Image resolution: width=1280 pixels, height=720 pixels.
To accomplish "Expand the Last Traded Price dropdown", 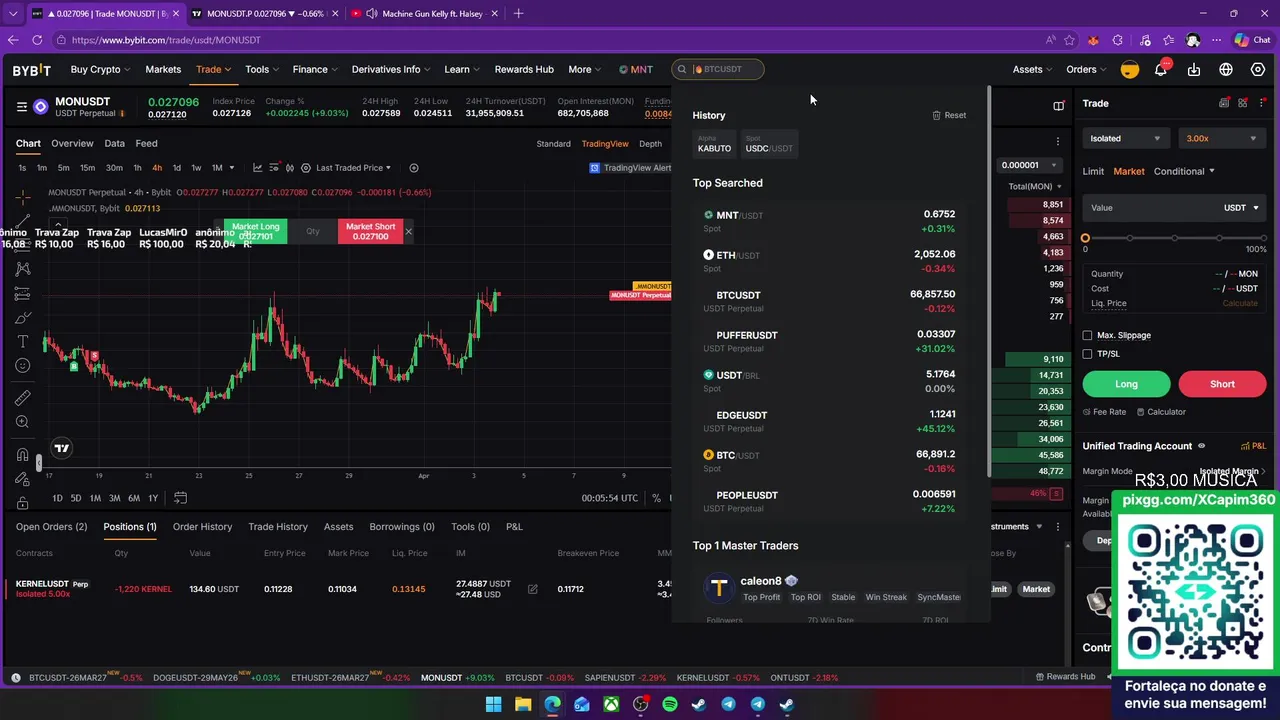I will pos(353,168).
